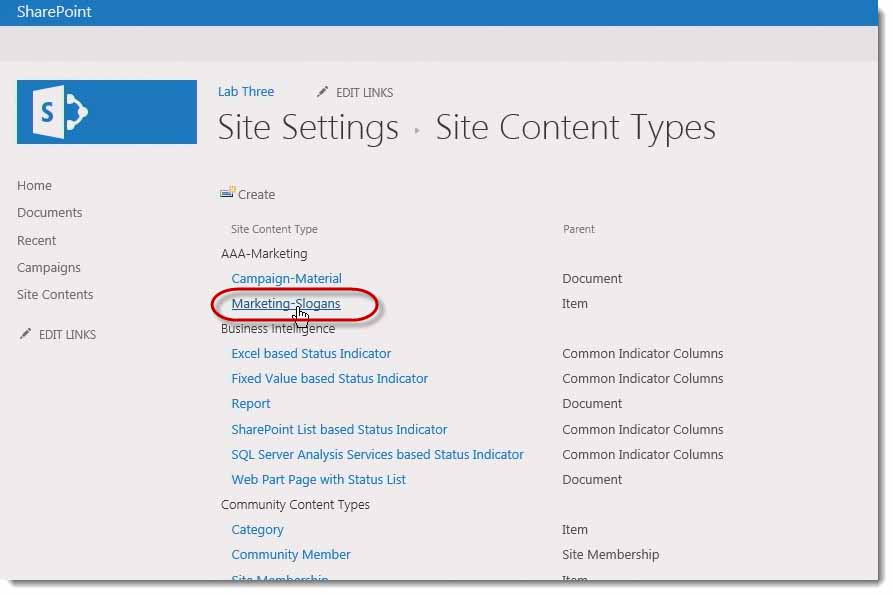Open the SQL Server Analysis Services based Status Indicator
The width and height of the screenshot is (893, 595).
[x=377, y=454]
